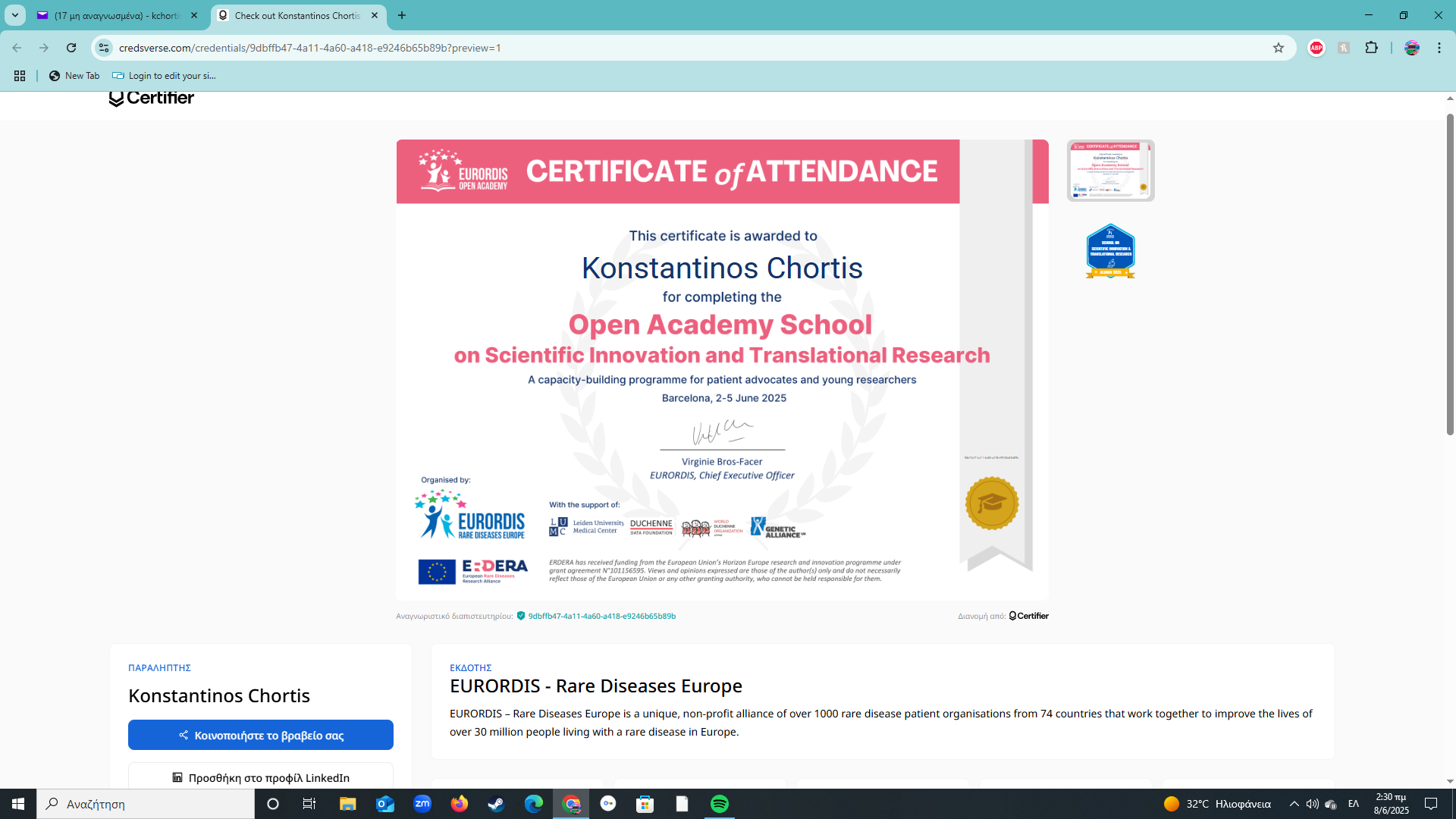View site information icon in address bar
1456x819 pixels.
coord(104,48)
